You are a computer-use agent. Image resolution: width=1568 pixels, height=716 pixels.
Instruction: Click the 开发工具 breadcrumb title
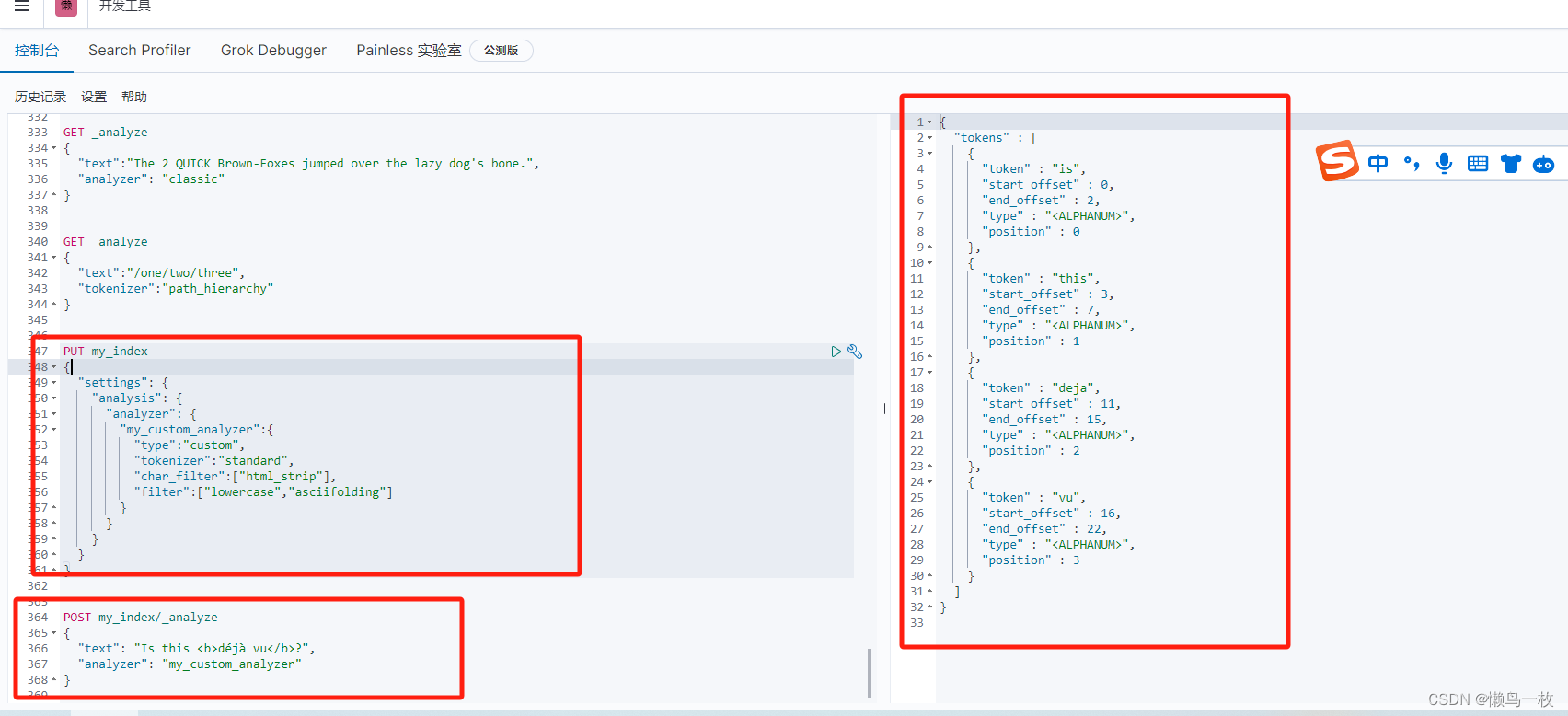pyautogui.click(x=125, y=6)
